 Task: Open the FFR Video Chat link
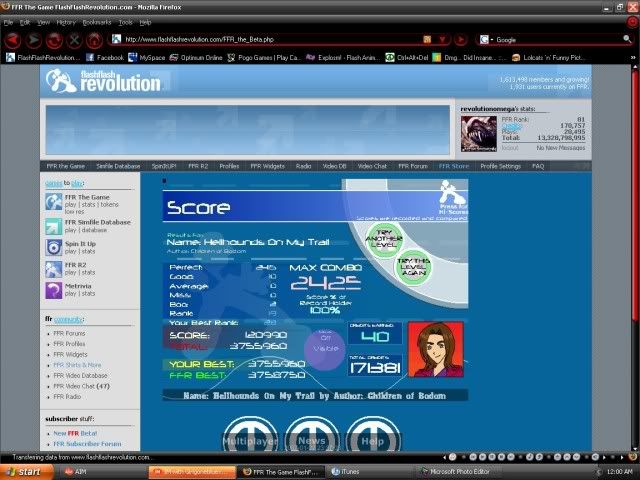[x=80, y=385]
